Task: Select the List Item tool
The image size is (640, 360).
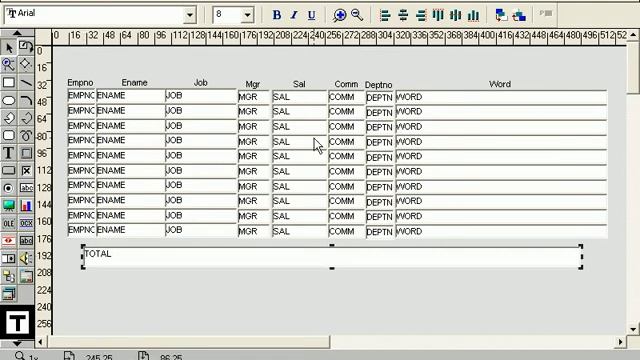Action: point(9,258)
